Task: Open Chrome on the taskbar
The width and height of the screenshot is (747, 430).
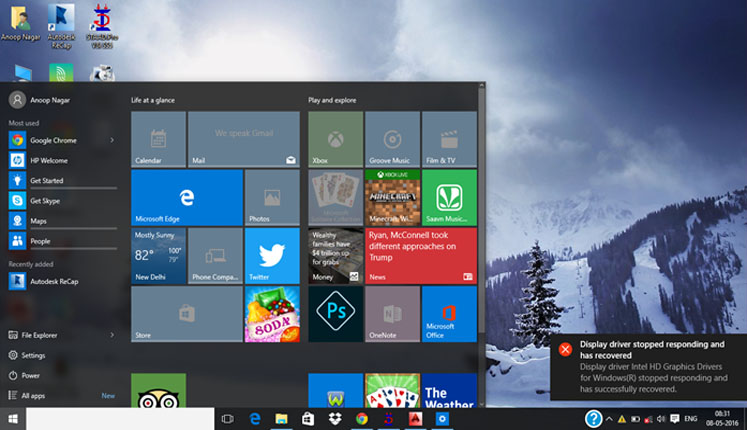Action: 362,419
